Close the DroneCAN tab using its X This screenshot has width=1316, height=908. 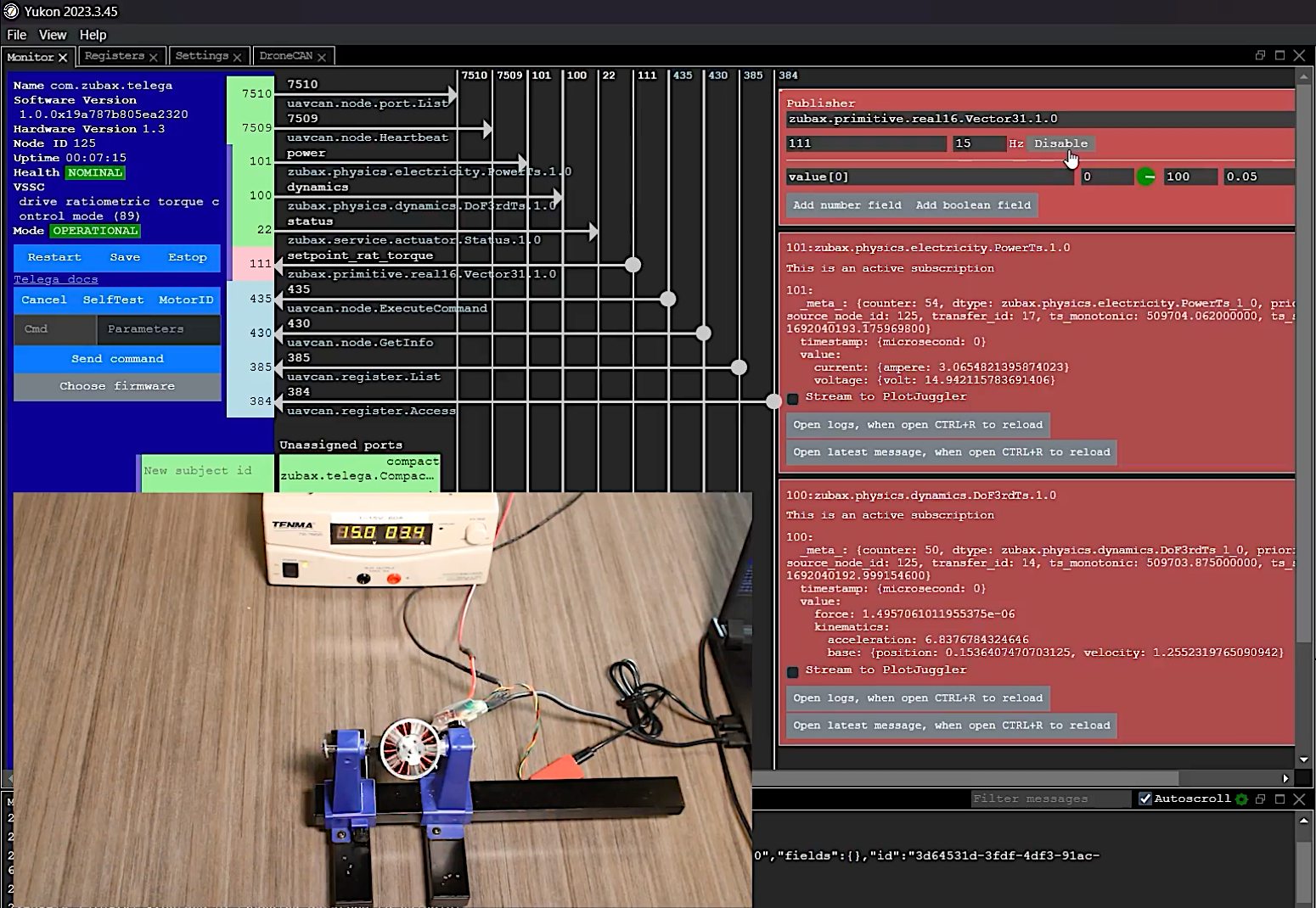click(322, 57)
